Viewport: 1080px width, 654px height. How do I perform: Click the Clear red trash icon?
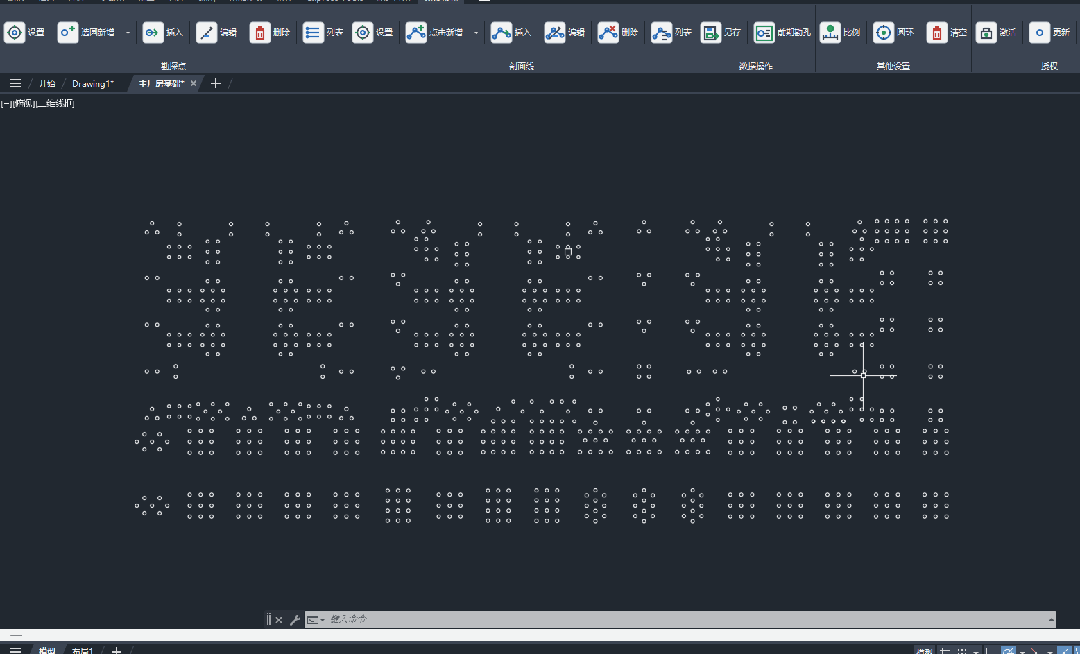pyautogui.click(x=937, y=32)
